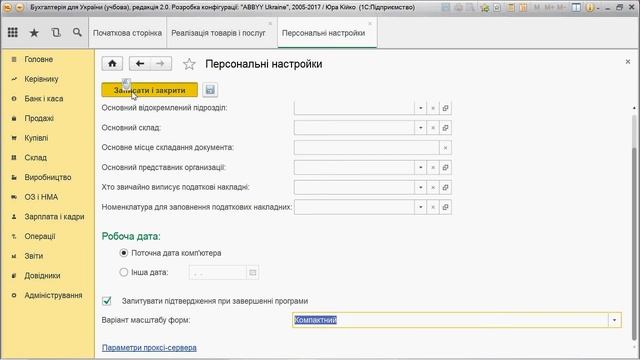Open Favorites star in the top panel
640x360 pixels.
click(34, 33)
